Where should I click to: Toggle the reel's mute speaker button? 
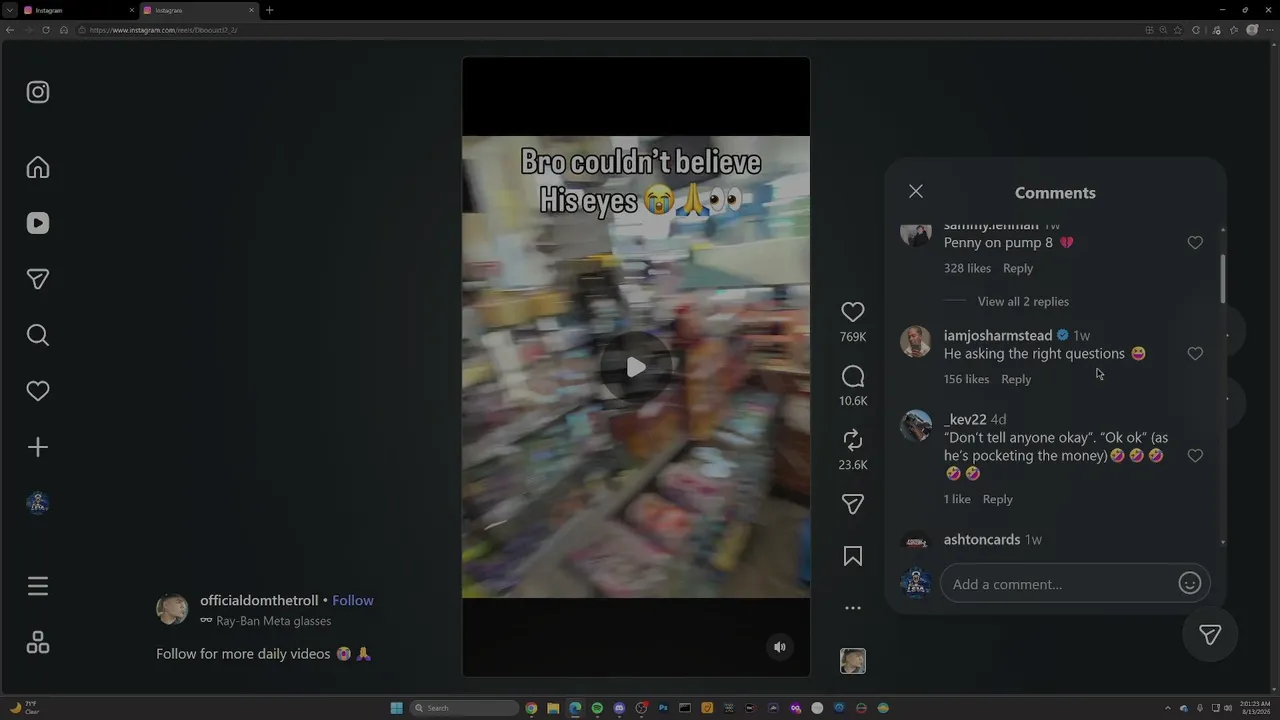point(780,647)
